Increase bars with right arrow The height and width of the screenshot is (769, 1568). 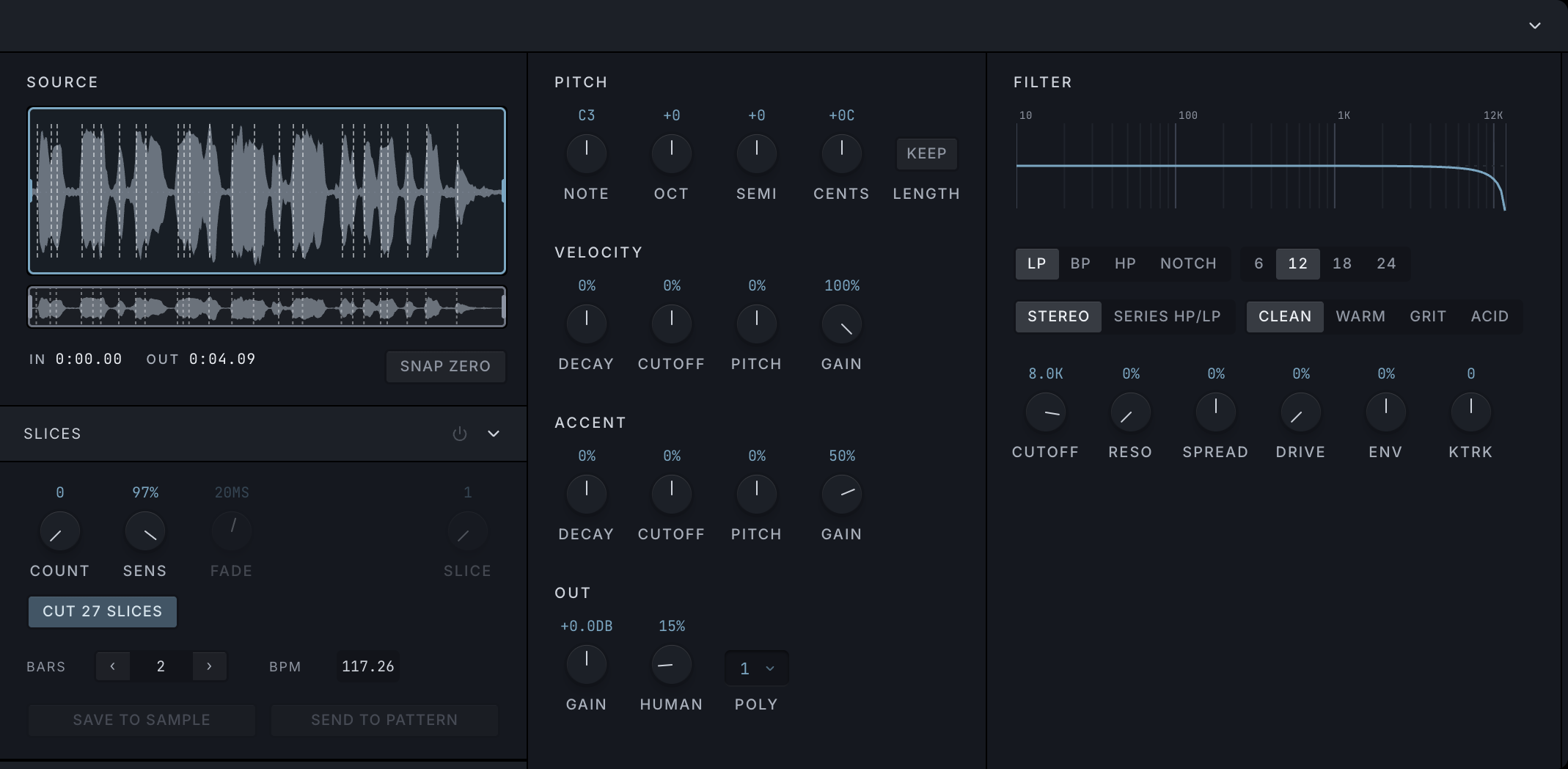point(209,666)
